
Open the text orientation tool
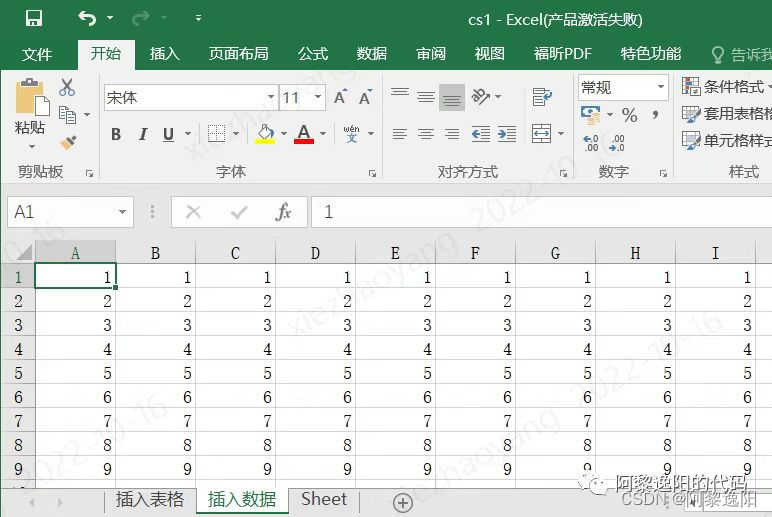[481, 97]
